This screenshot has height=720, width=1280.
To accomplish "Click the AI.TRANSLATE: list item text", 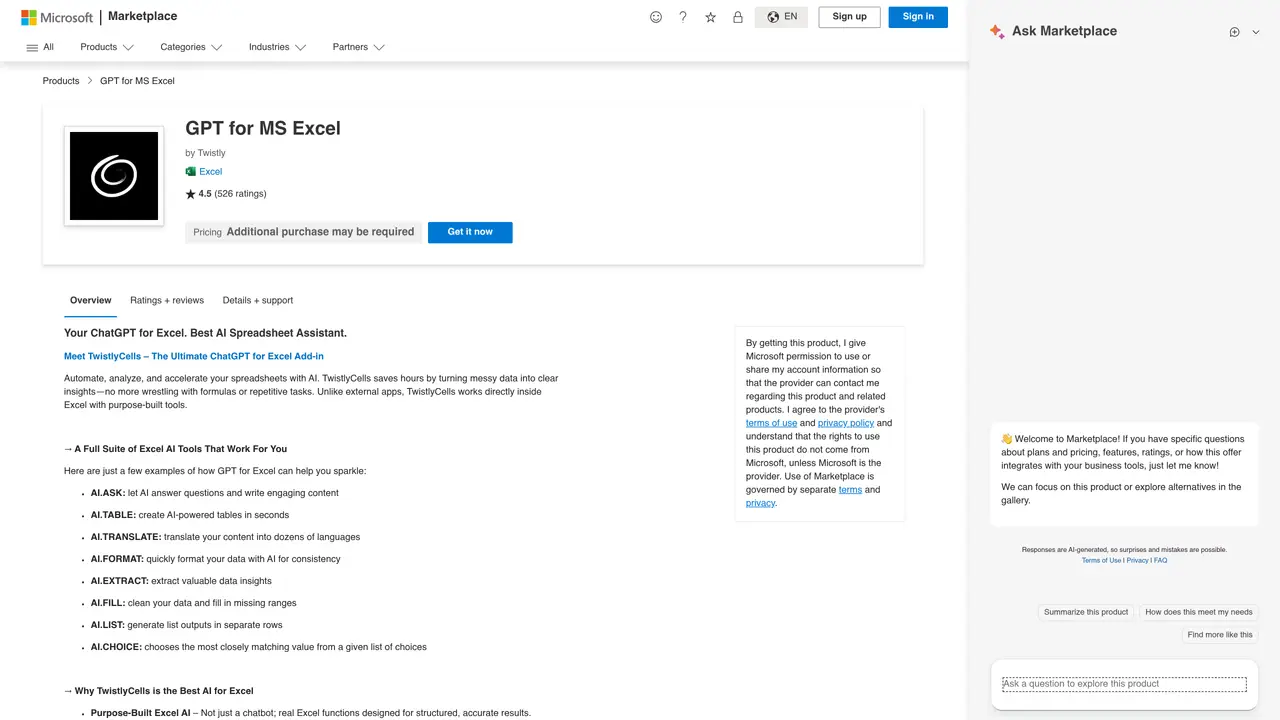I will tap(225, 537).
